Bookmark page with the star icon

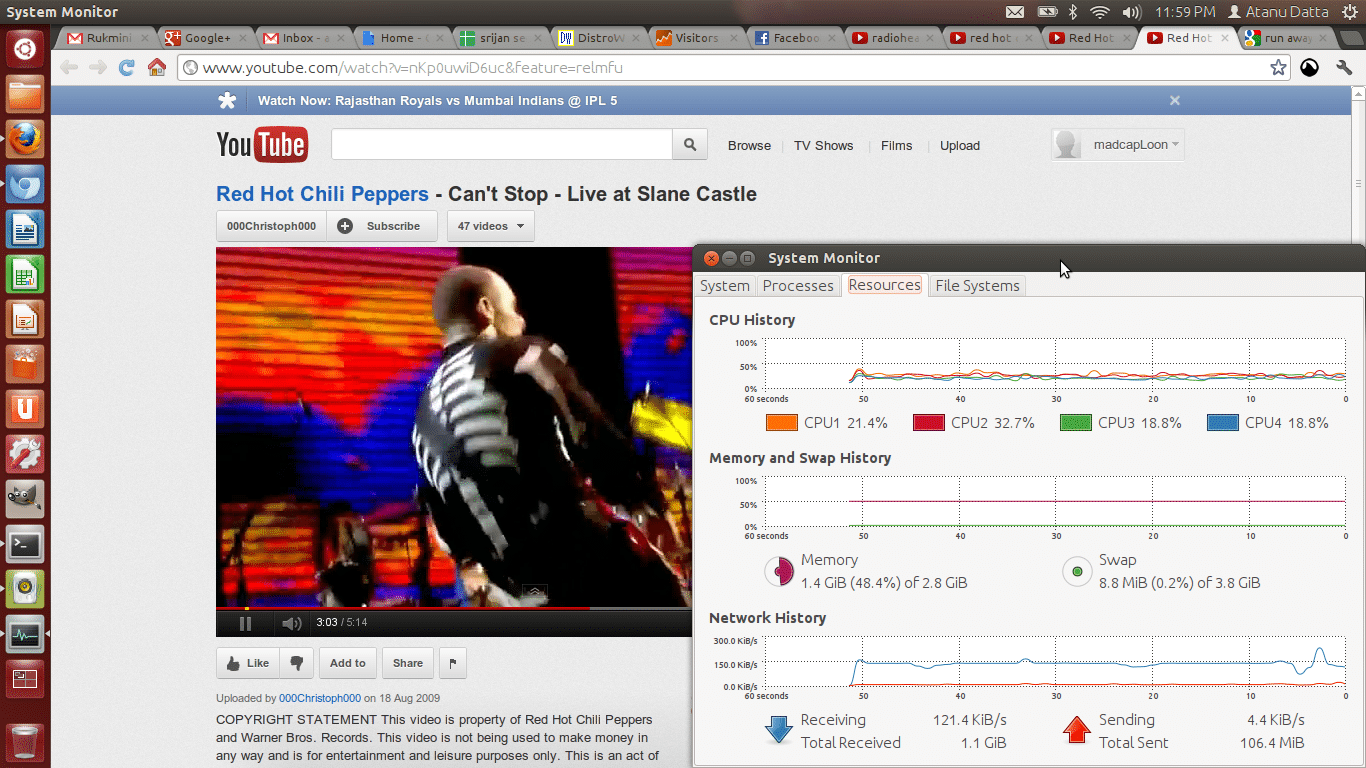click(1278, 68)
